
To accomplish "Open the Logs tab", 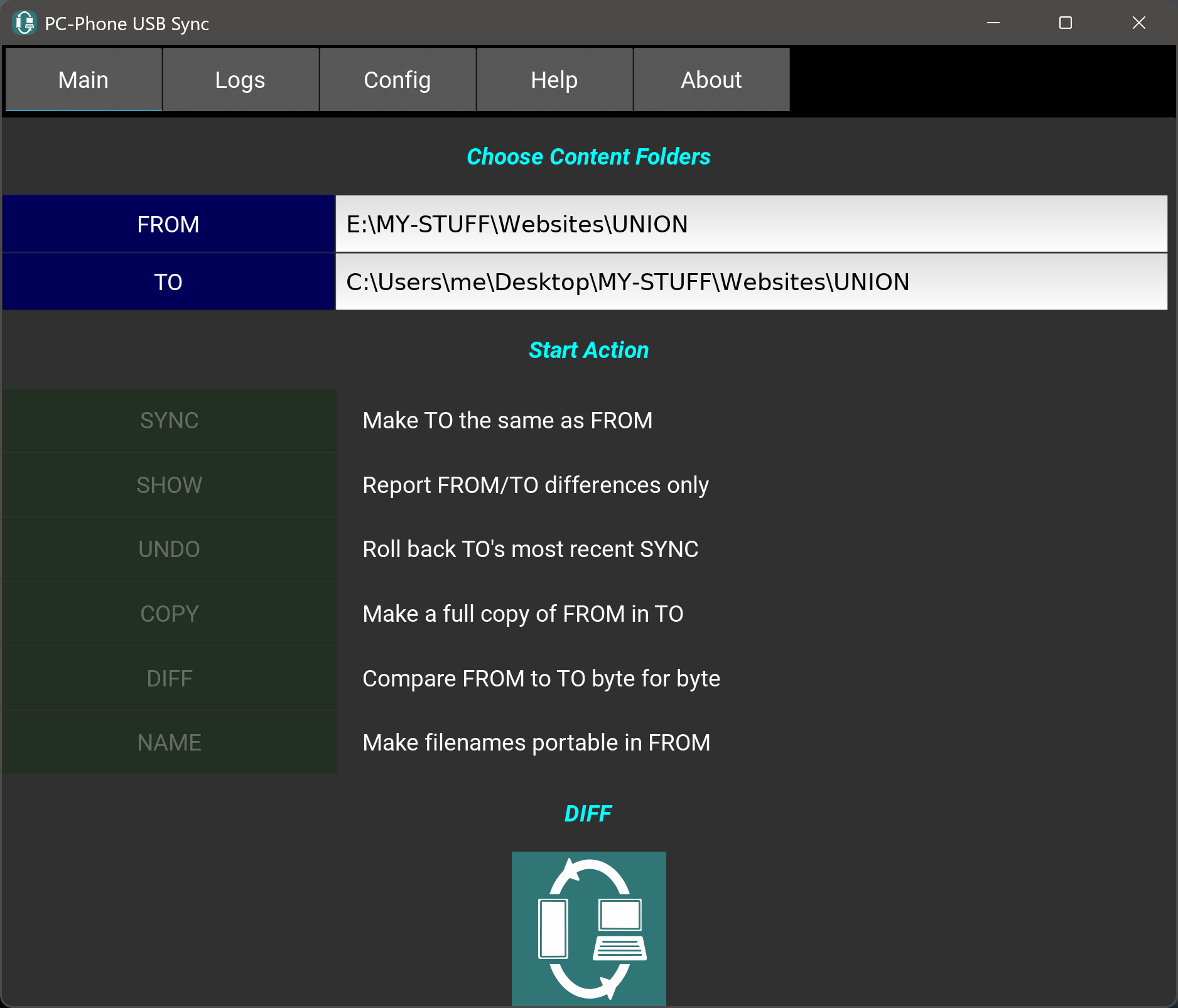I will point(240,80).
